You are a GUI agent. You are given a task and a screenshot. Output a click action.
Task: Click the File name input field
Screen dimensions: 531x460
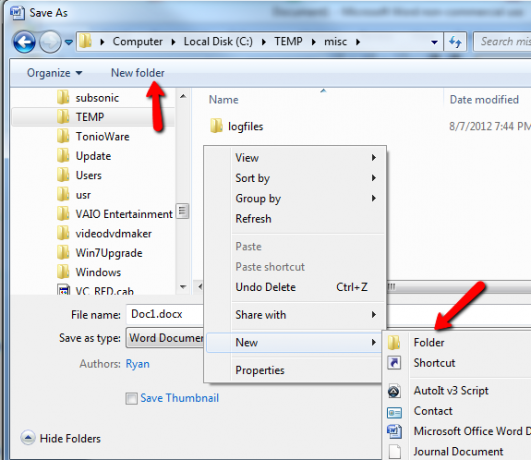click(x=165, y=314)
